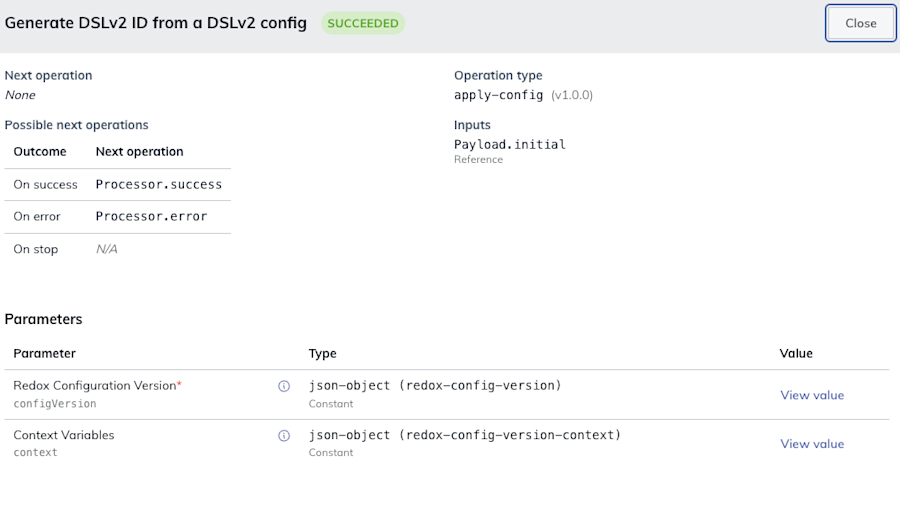Click the On stop N/A cell
Viewport: 900px width, 511px height.
point(107,249)
